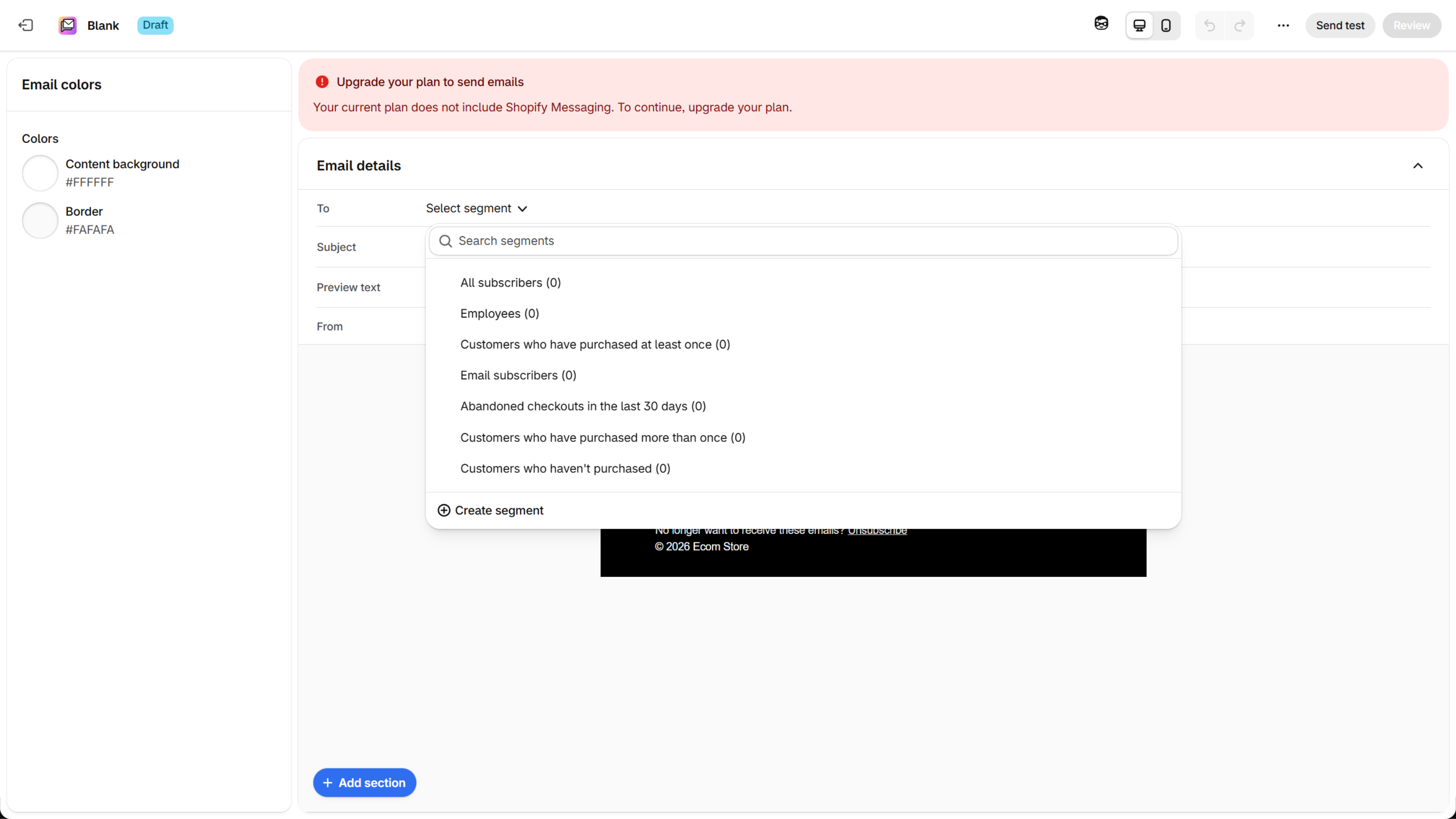Click the Preview text label
Viewport: 1456px width, 819px height.
pos(348,287)
